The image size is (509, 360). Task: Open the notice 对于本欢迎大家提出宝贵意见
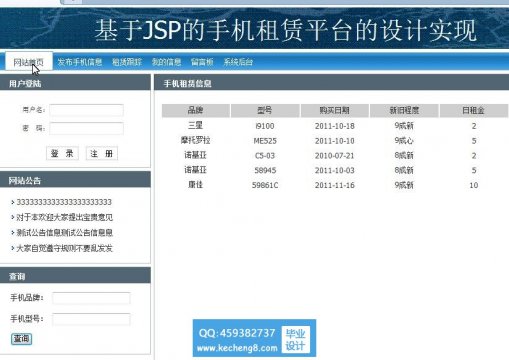click(65, 217)
